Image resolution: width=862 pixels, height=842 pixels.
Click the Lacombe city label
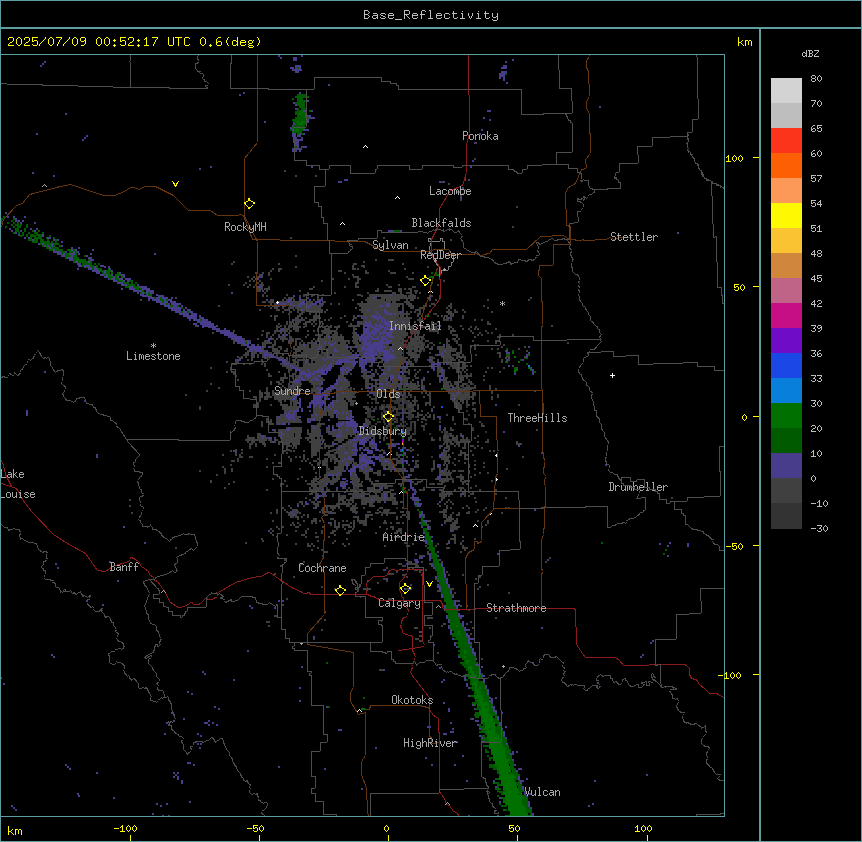click(450, 191)
